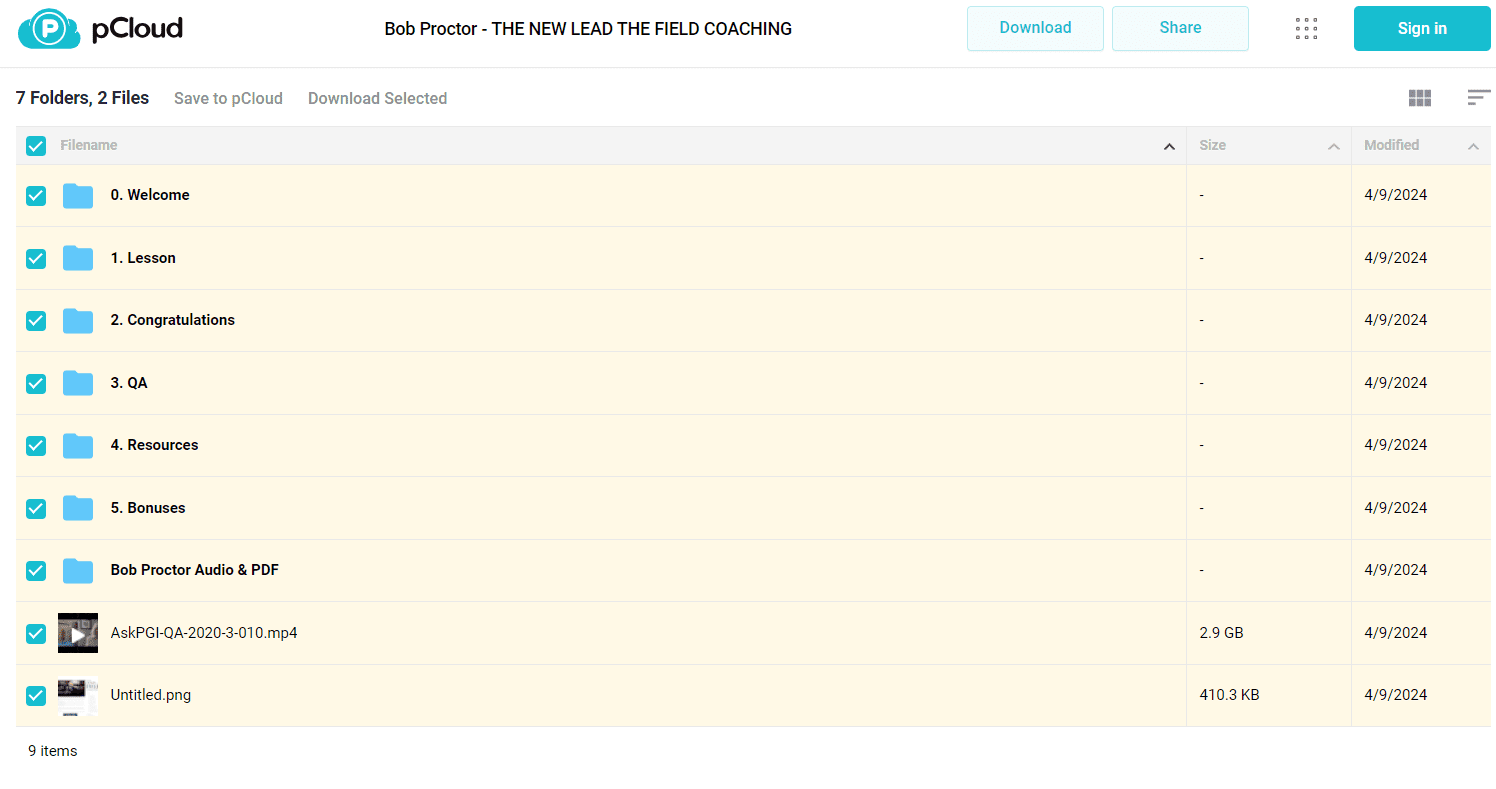Click the 3. QA folder icon
Image resolution: width=1496 pixels, height=789 pixels.
click(x=78, y=383)
